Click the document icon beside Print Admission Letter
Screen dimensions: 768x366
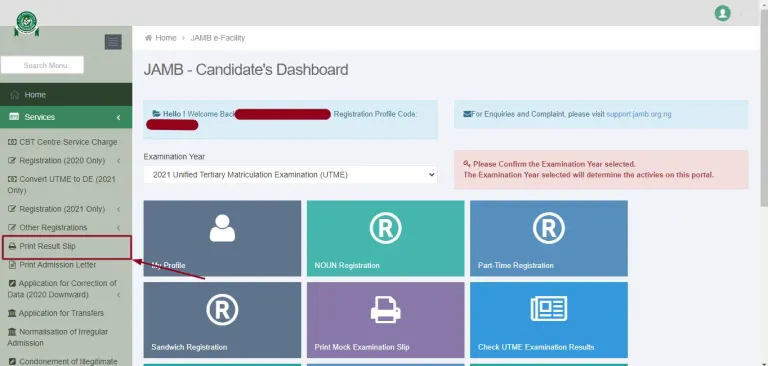click(x=12, y=265)
